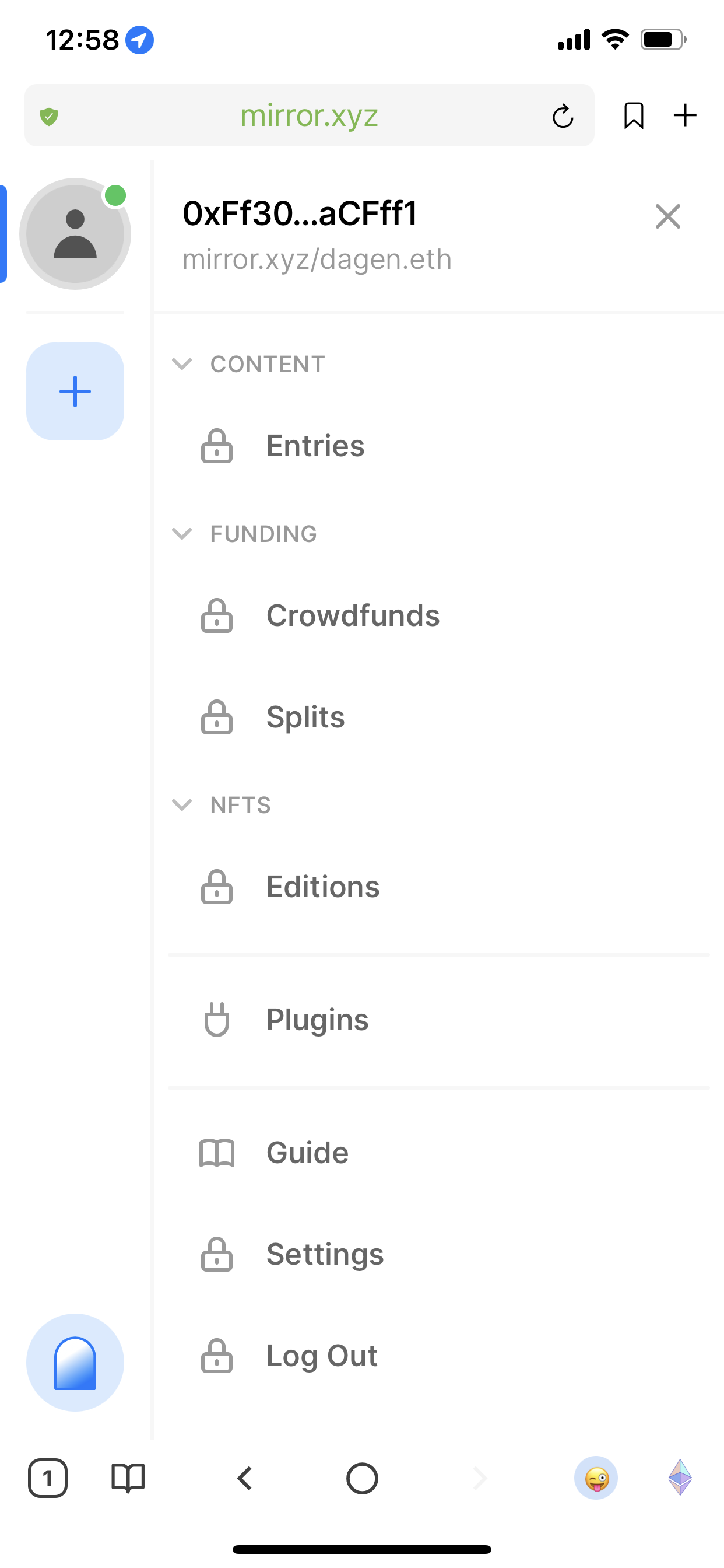Image resolution: width=724 pixels, height=1568 pixels.
Task: Select the Plugins menu item
Action: pos(317,1020)
